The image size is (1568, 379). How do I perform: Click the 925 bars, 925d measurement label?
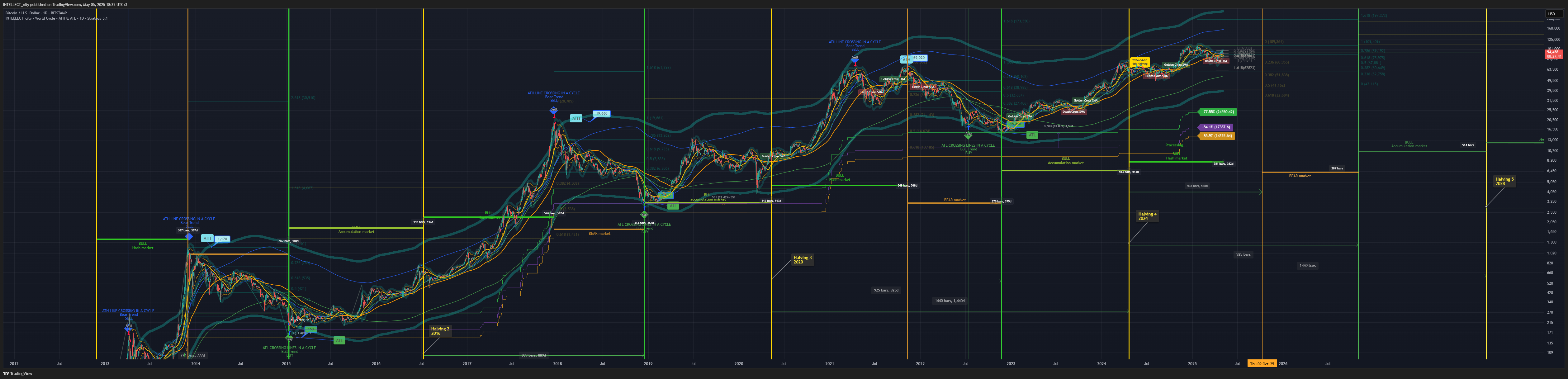click(x=886, y=290)
